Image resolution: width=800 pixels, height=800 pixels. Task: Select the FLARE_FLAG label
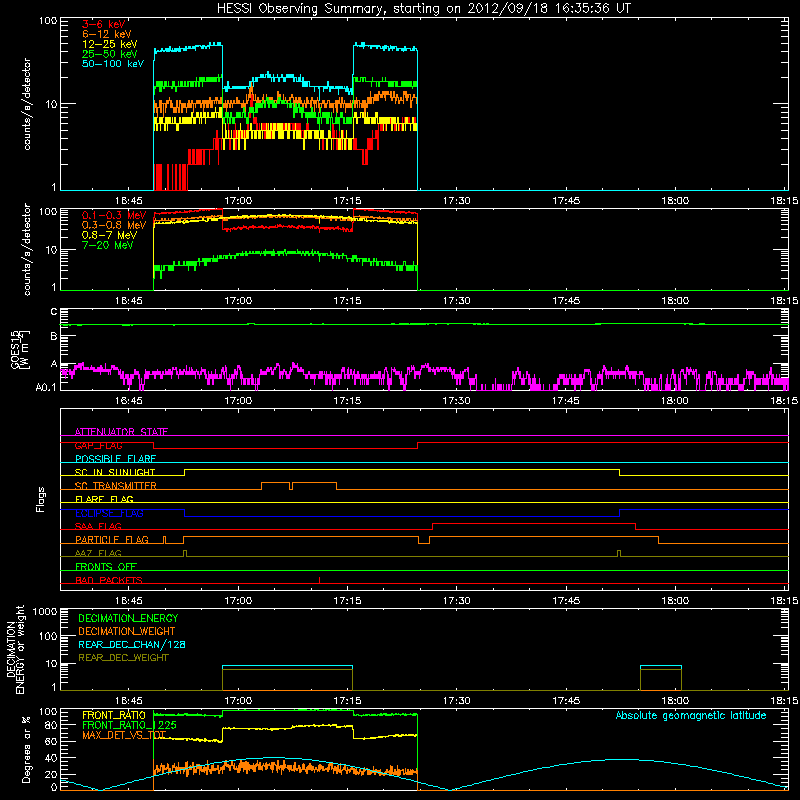tap(104, 499)
